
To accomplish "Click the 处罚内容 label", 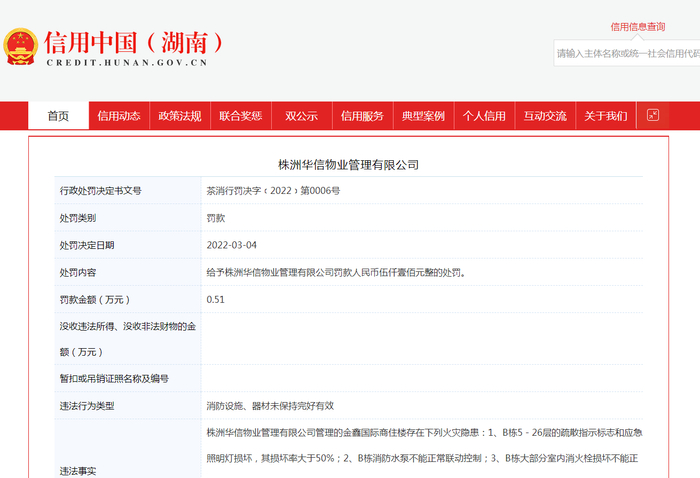I will point(78,272).
